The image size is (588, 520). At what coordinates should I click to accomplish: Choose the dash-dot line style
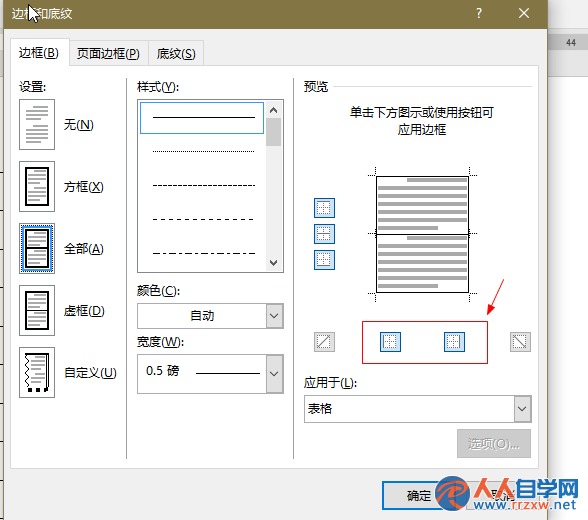pos(202,253)
